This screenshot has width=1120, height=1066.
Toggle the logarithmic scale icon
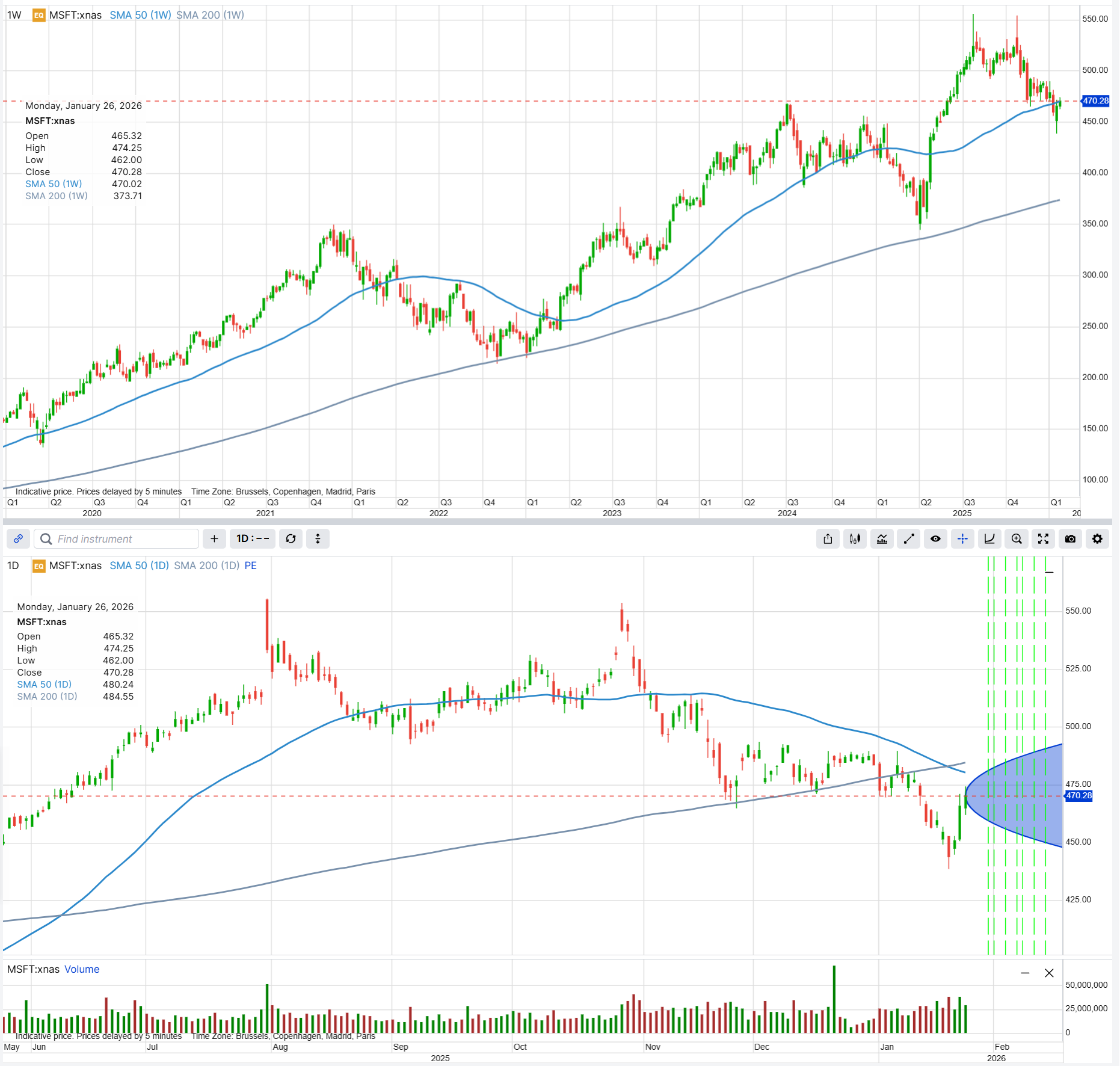[x=990, y=539]
